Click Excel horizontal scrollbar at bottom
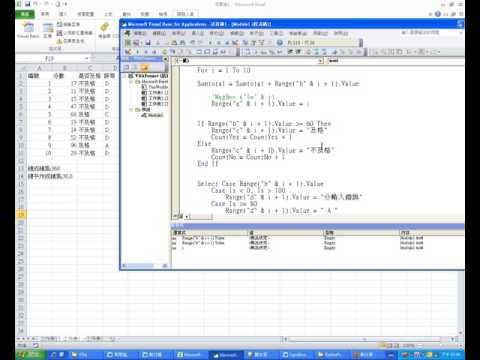 click(367, 339)
